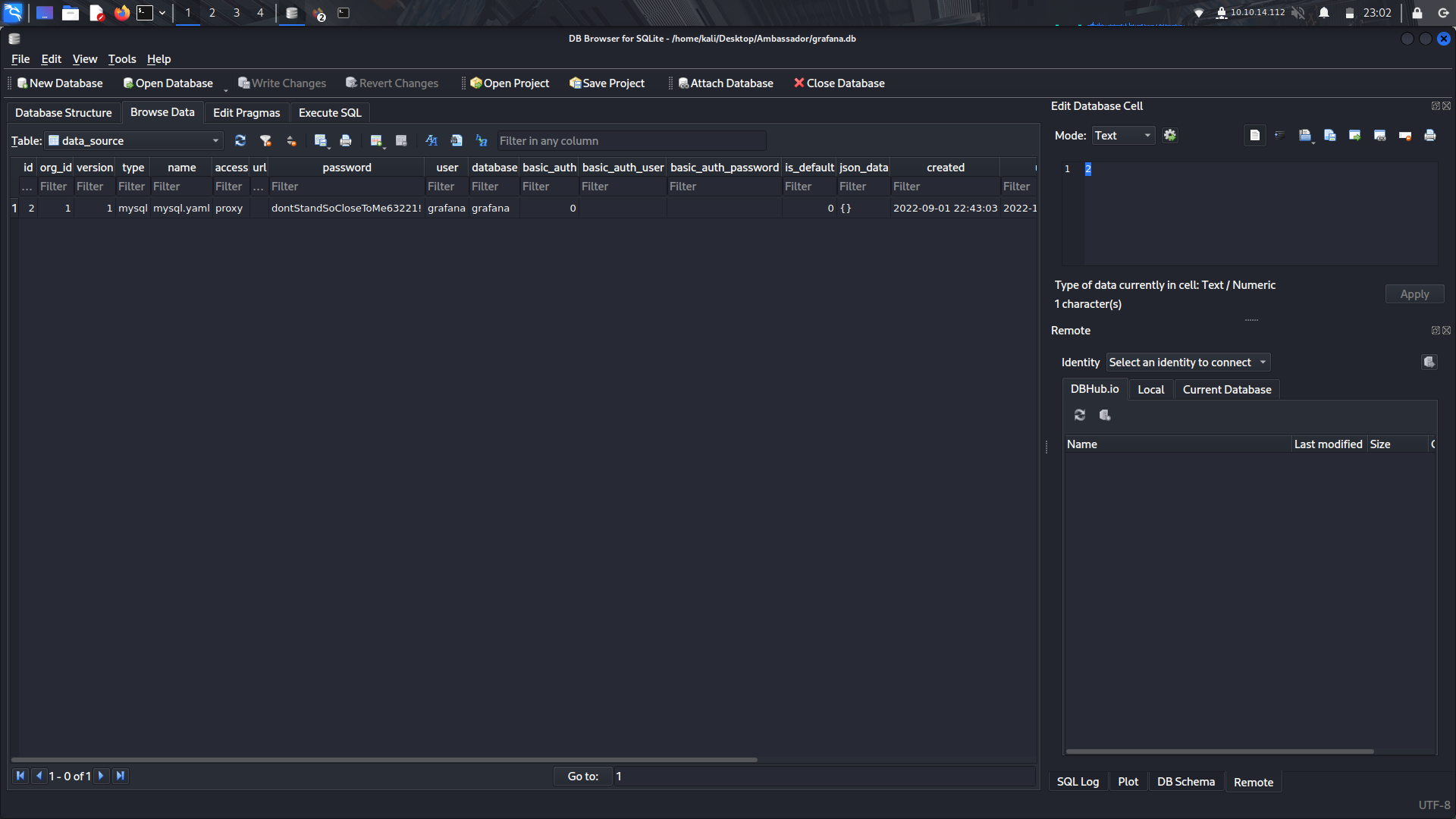Screen dimensions: 1456x819
Task: Open the Table selector dropdown
Action: pyautogui.click(x=134, y=140)
